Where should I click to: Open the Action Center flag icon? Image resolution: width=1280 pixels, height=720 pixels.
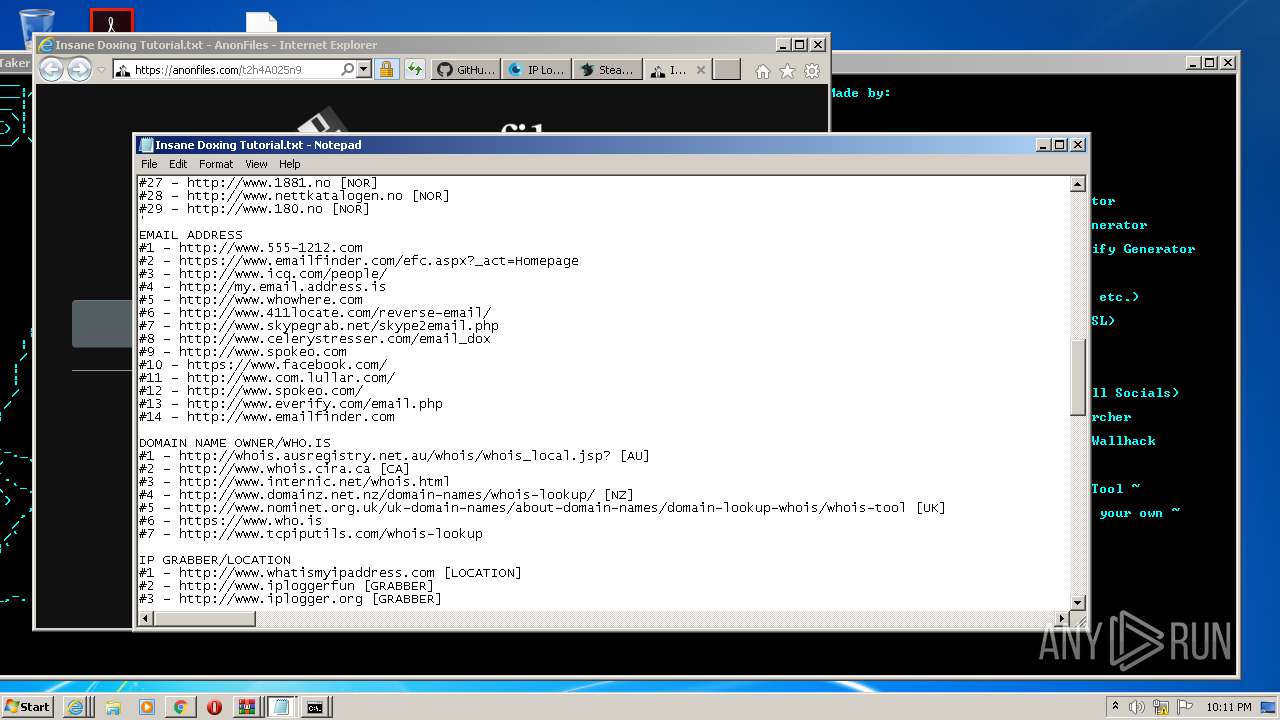1184,707
